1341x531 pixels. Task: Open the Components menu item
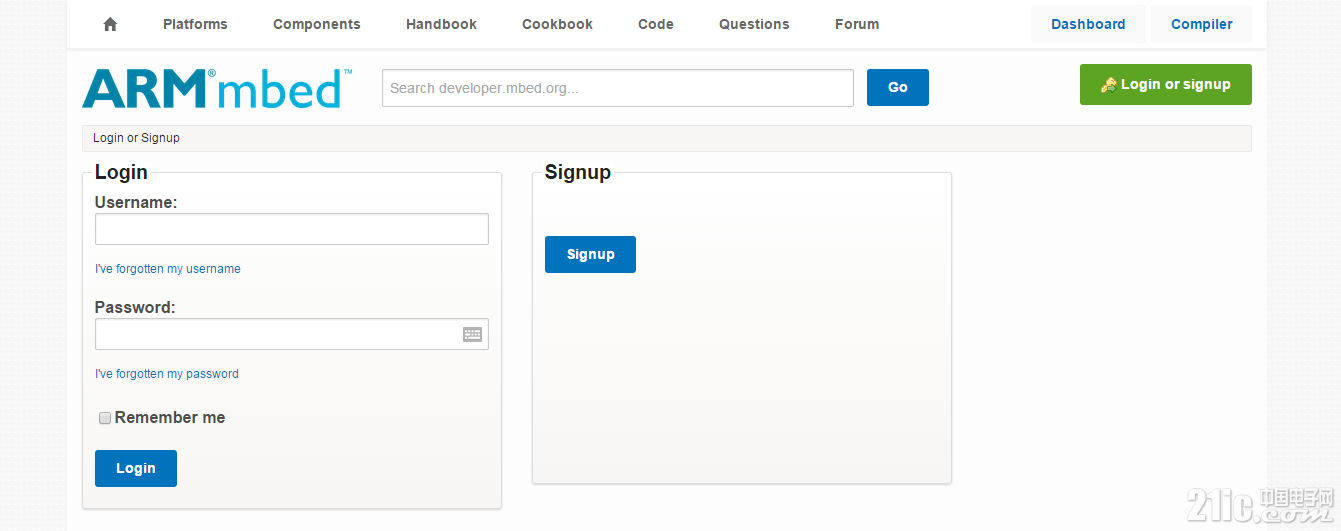click(x=317, y=24)
